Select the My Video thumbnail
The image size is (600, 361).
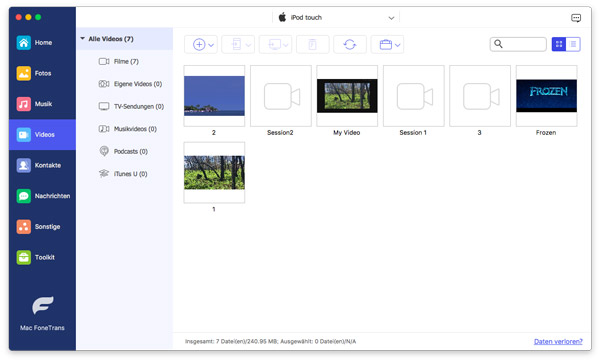pyautogui.click(x=347, y=96)
